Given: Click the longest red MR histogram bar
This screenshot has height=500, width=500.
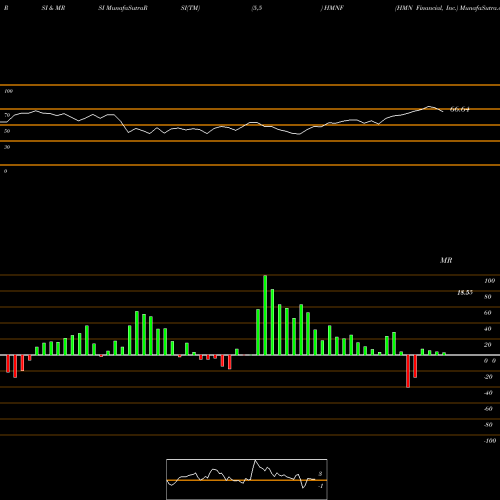Looking at the screenshot, I should click(408, 371).
